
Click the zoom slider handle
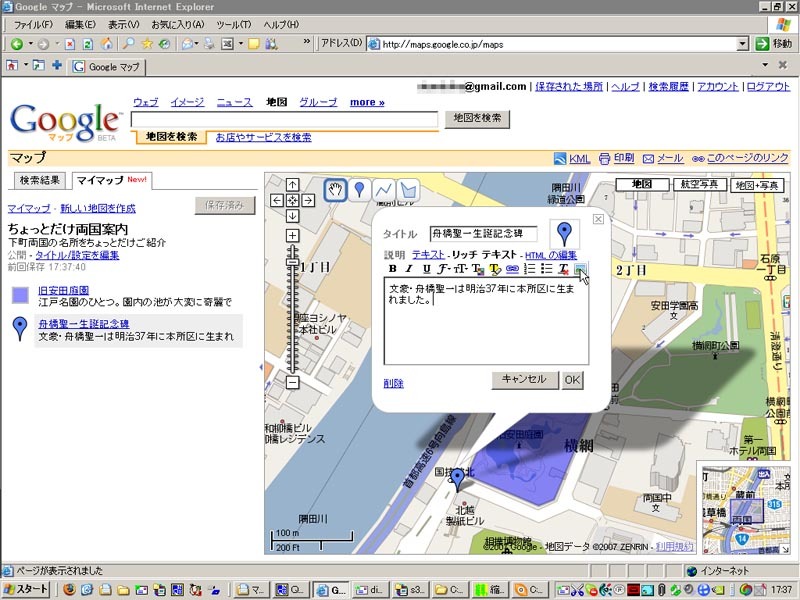(292, 262)
